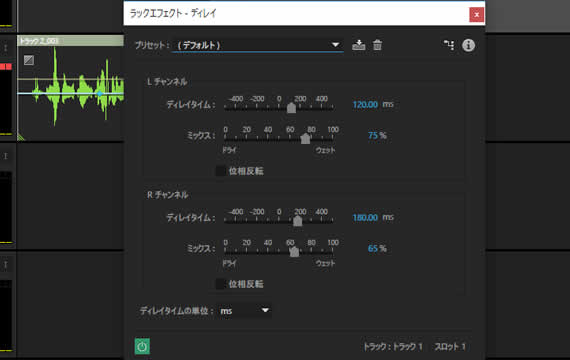This screenshot has width=570, height=360.
Task: Click the R channel ミックス slider handle
Action: coord(294,251)
